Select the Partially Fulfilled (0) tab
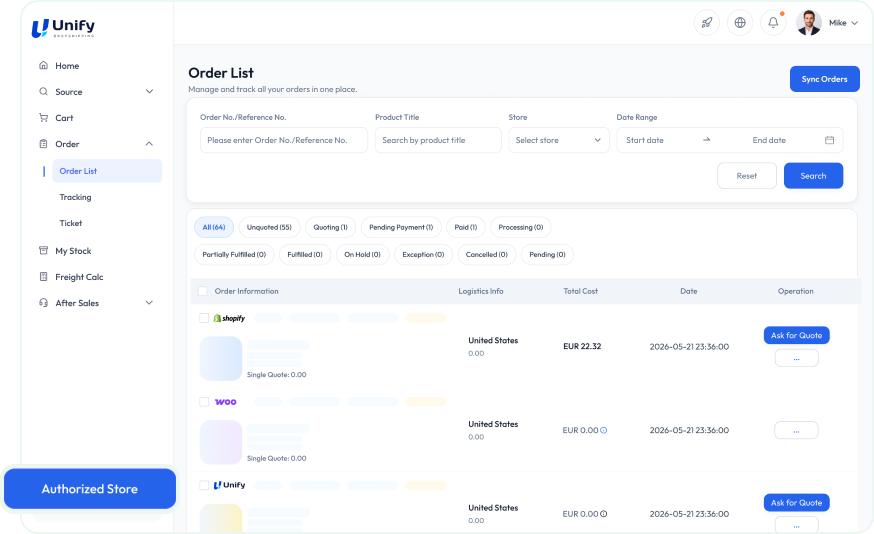The height and width of the screenshot is (534, 874). (234, 255)
